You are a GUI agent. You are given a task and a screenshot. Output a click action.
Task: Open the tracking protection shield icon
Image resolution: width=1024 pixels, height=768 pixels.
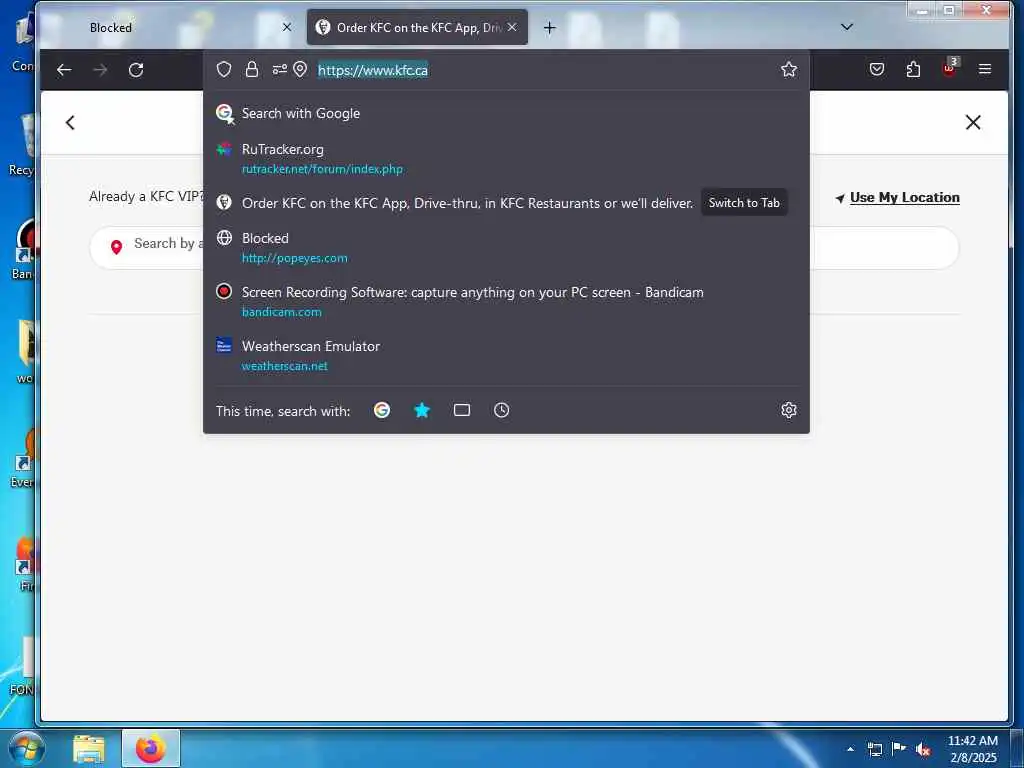(x=224, y=69)
